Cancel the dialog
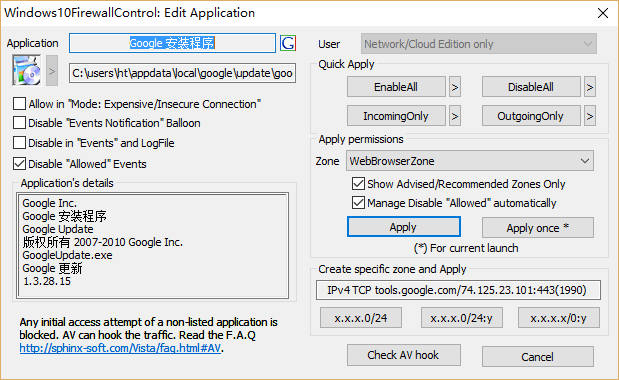 (x=538, y=357)
